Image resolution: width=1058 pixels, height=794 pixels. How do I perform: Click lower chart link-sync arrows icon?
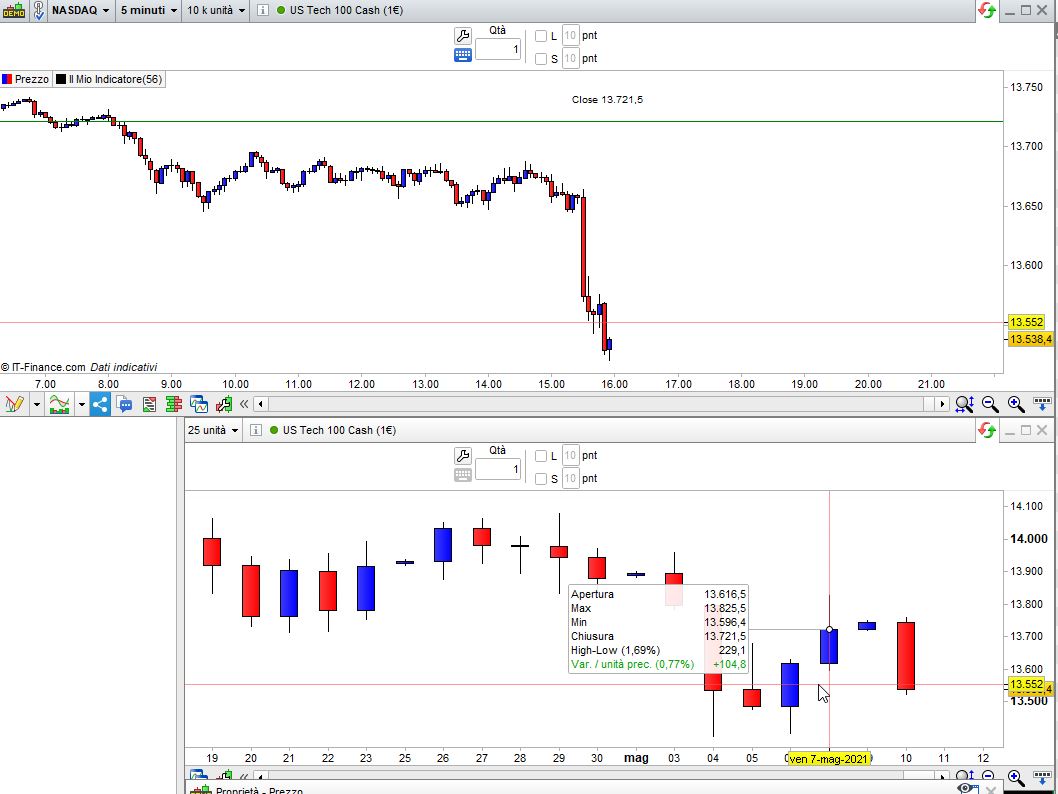click(x=987, y=430)
